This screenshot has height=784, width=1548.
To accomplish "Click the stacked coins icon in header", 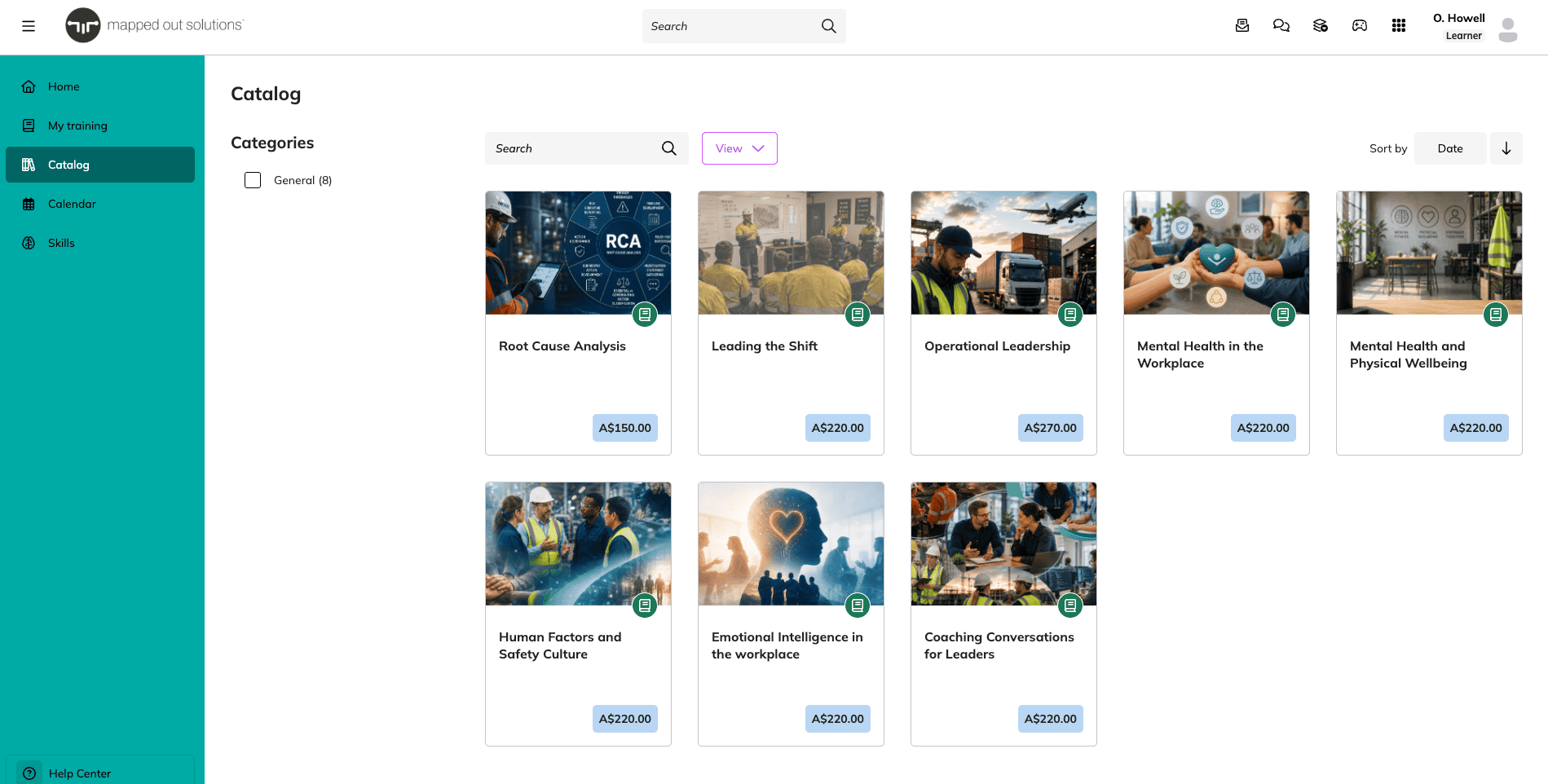I will [x=1321, y=26].
